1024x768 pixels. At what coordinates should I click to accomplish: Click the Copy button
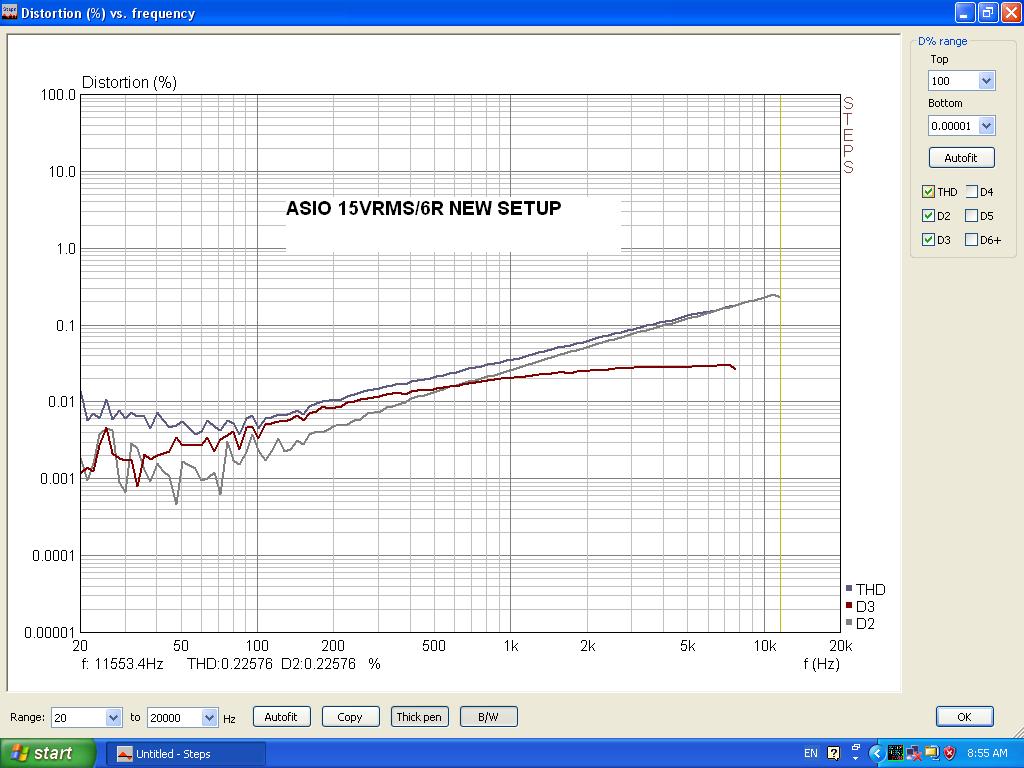point(350,716)
